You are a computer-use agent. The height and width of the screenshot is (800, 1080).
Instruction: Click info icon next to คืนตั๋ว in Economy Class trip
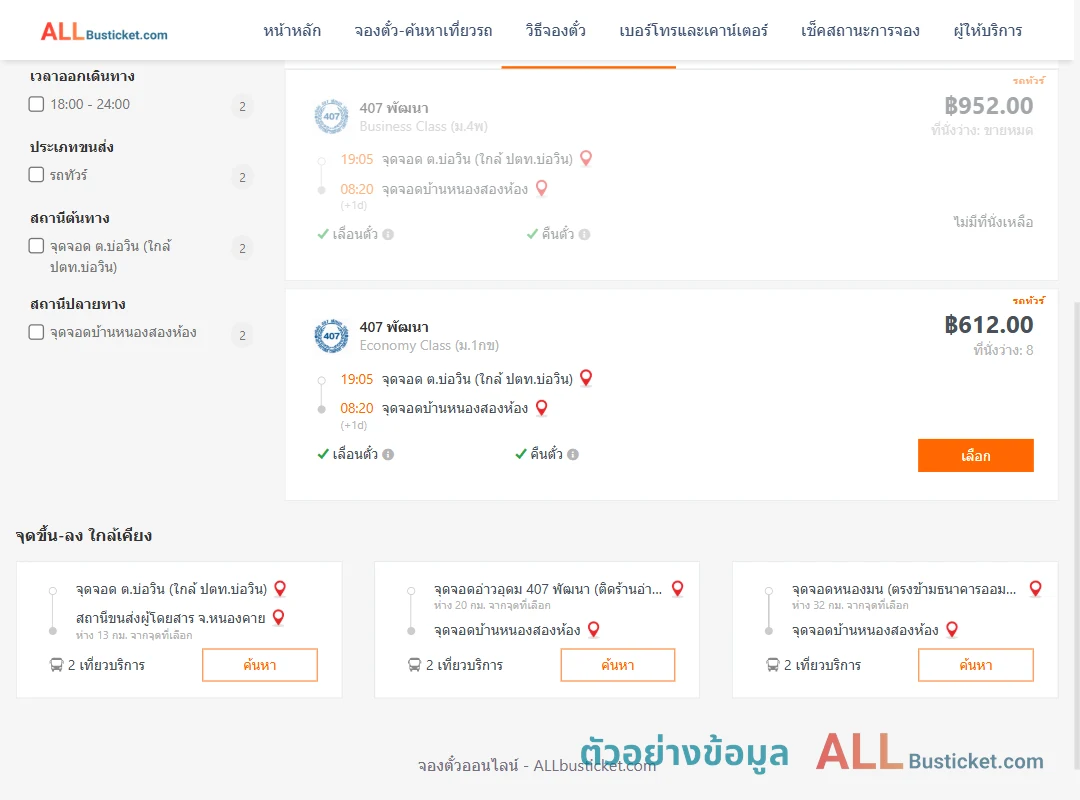point(573,454)
